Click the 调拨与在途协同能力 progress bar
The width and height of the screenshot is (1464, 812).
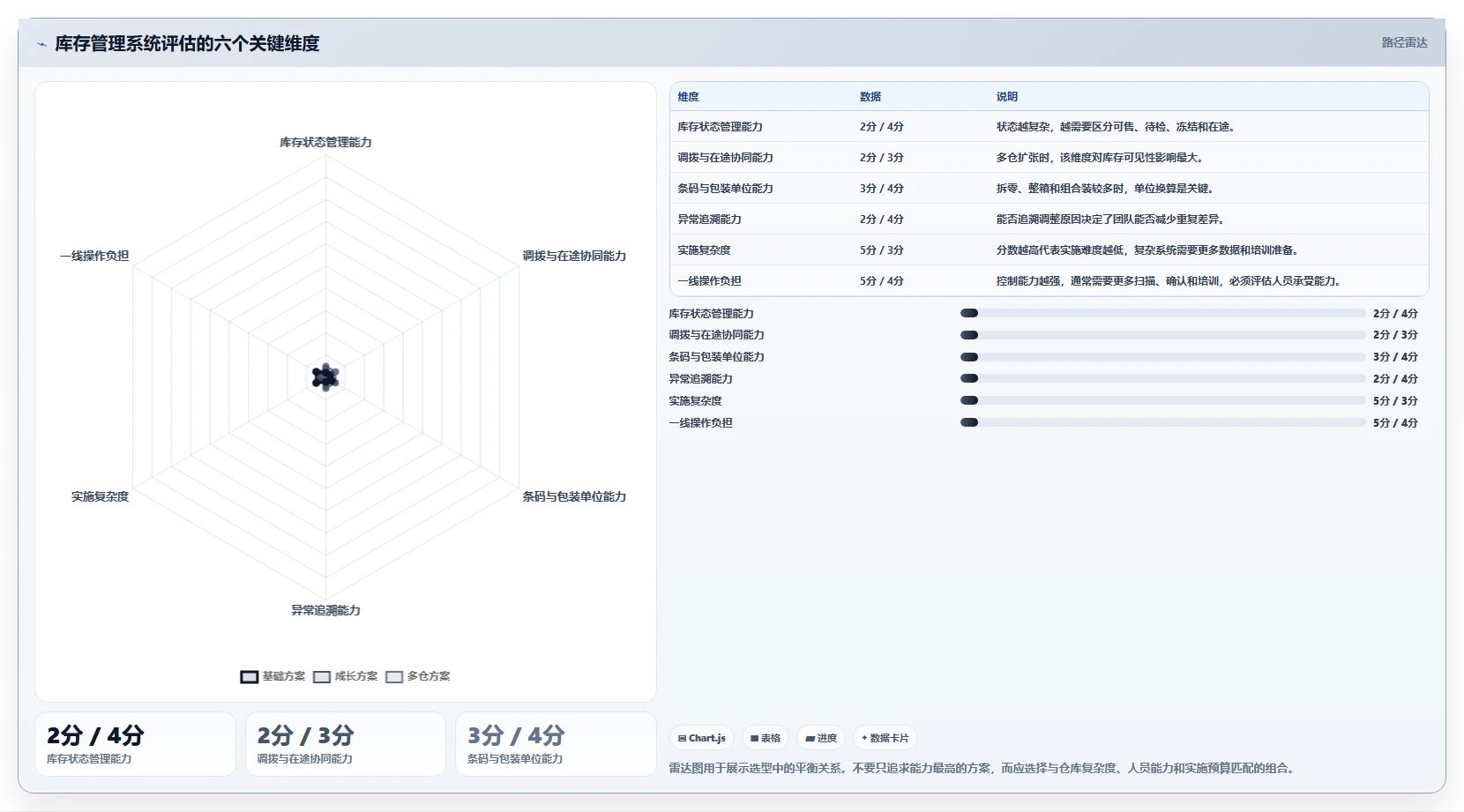[1162, 335]
